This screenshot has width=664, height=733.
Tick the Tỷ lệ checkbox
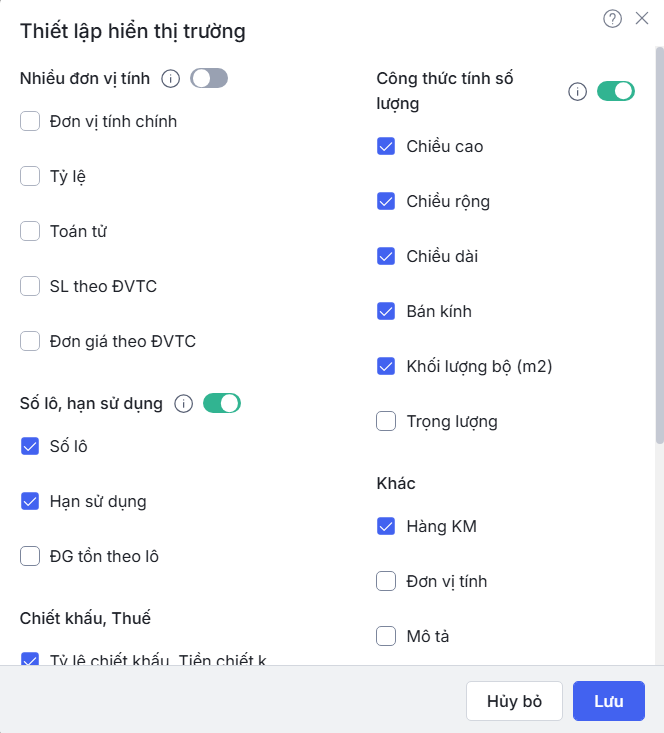tap(30, 177)
